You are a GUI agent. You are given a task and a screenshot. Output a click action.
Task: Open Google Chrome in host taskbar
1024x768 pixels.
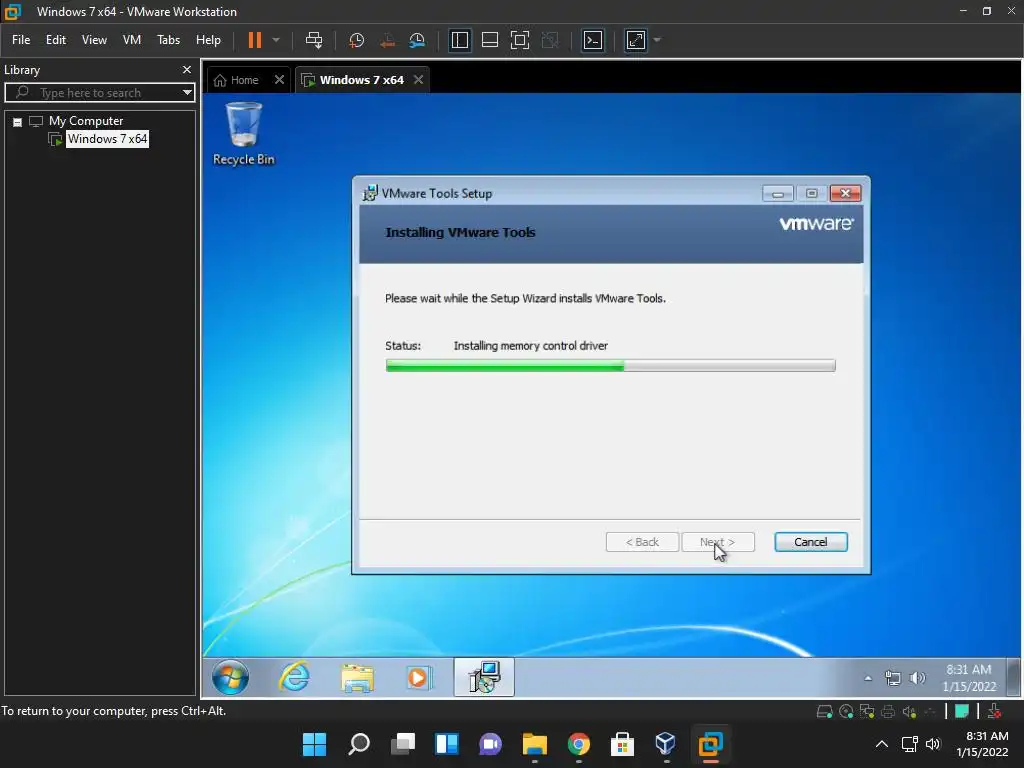pos(579,744)
